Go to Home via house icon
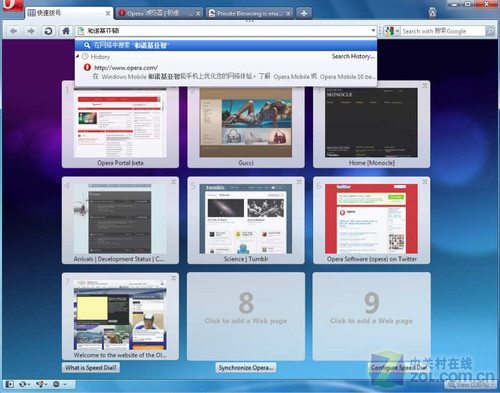Image resolution: width=500 pixels, height=393 pixels. point(66,31)
